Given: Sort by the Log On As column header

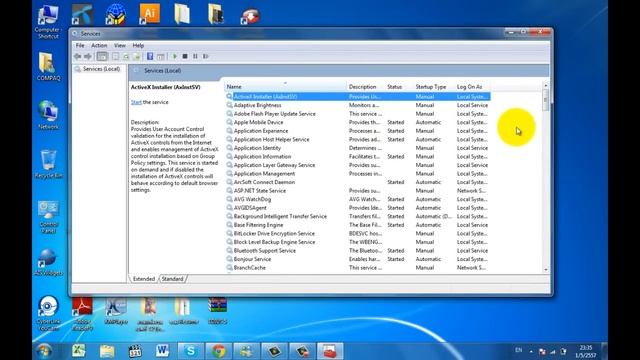Looking at the screenshot, I should tap(472, 87).
